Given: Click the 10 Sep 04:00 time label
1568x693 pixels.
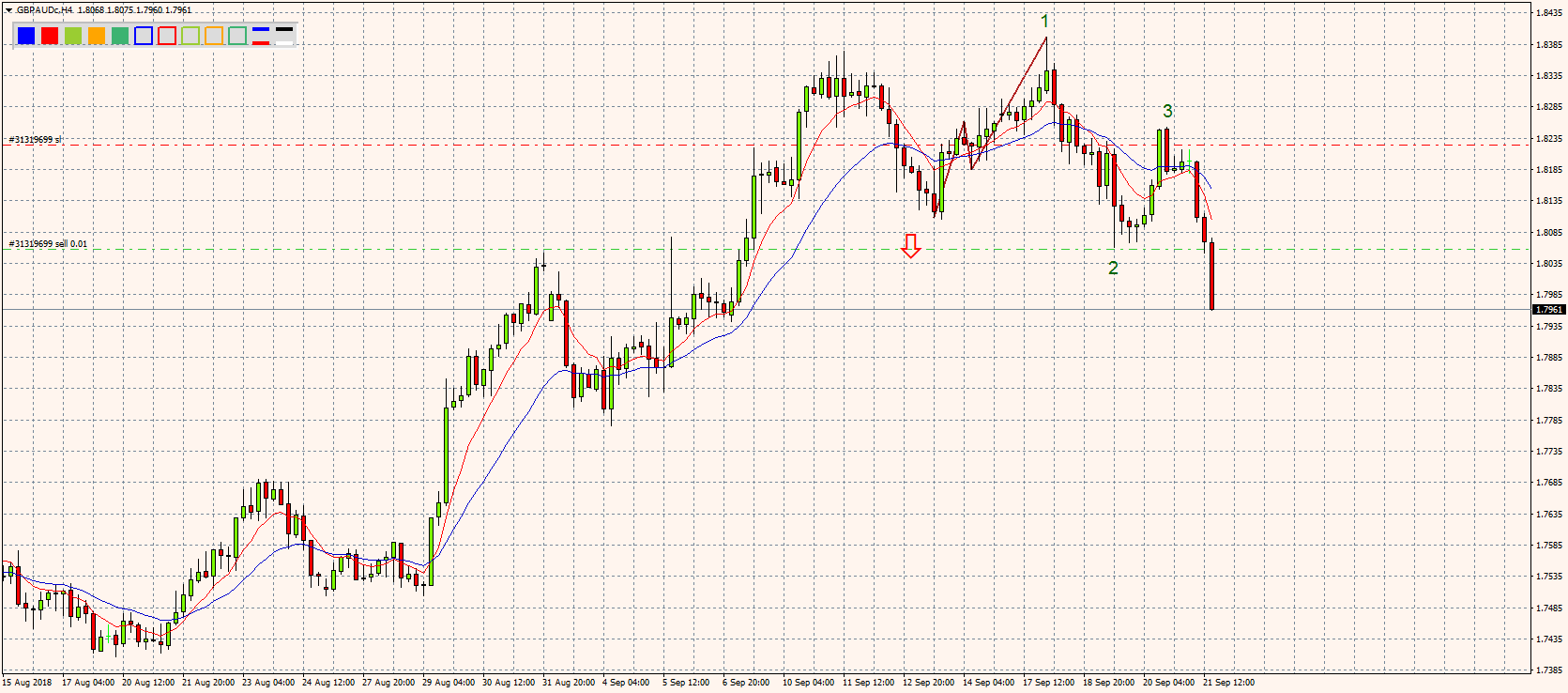Looking at the screenshot, I should pyautogui.click(x=809, y=683).
